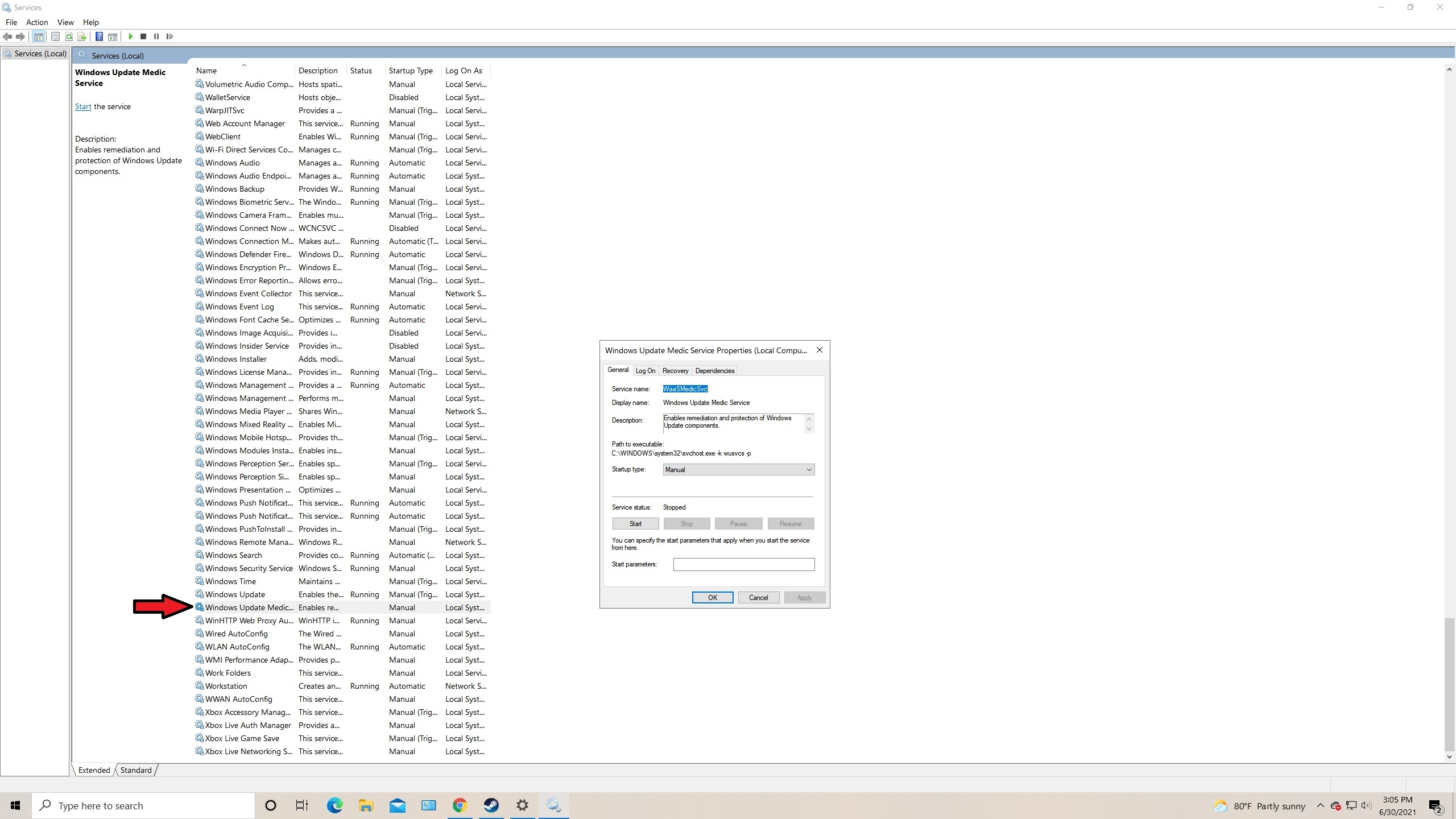Click the Restart Service toolbar icon

[169, 36]
